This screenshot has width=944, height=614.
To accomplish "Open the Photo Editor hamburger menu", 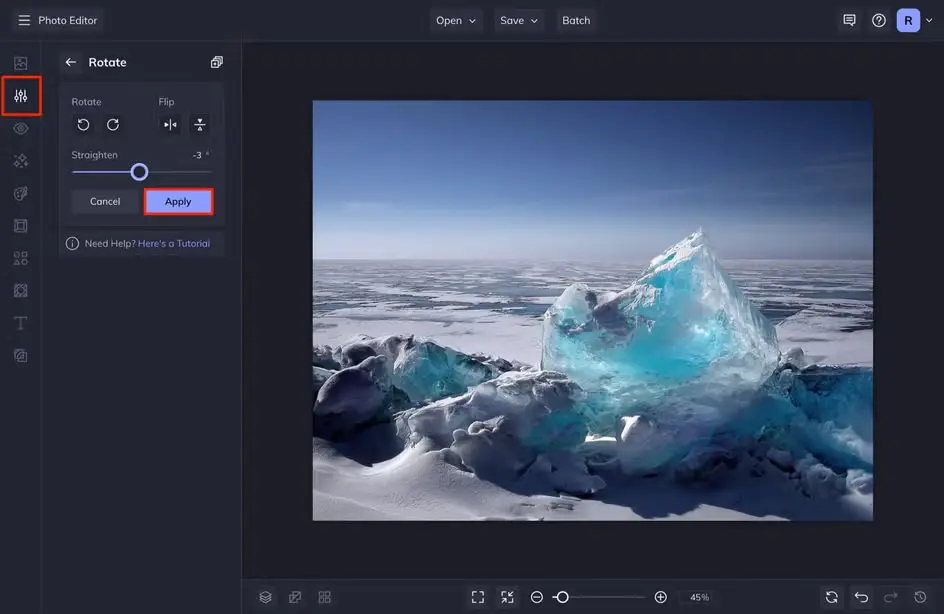I will point(24,20).
